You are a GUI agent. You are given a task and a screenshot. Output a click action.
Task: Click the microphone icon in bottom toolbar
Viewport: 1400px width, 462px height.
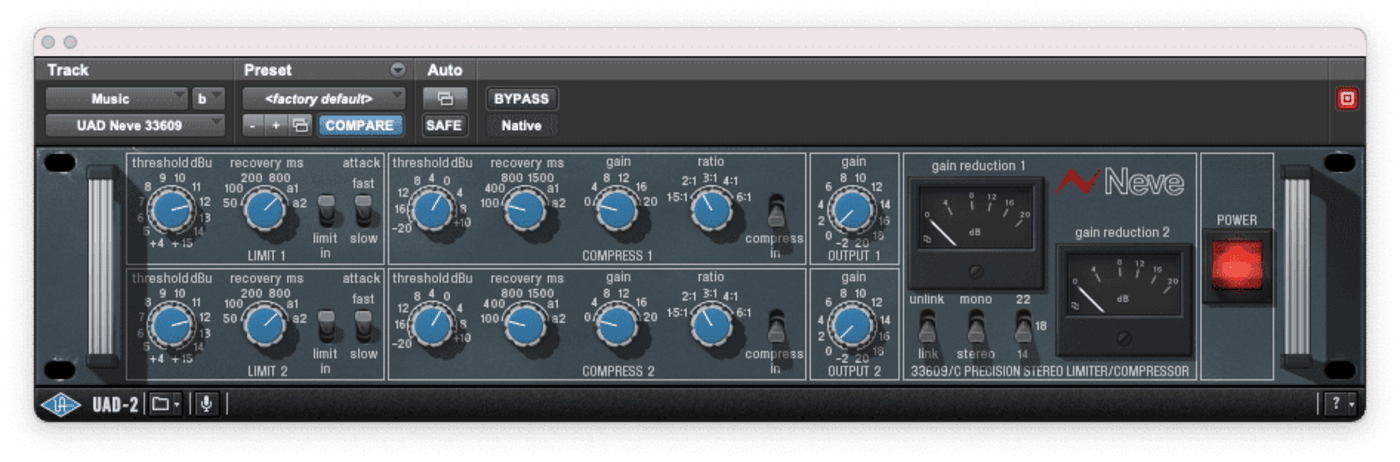click(x=205, y=404)
